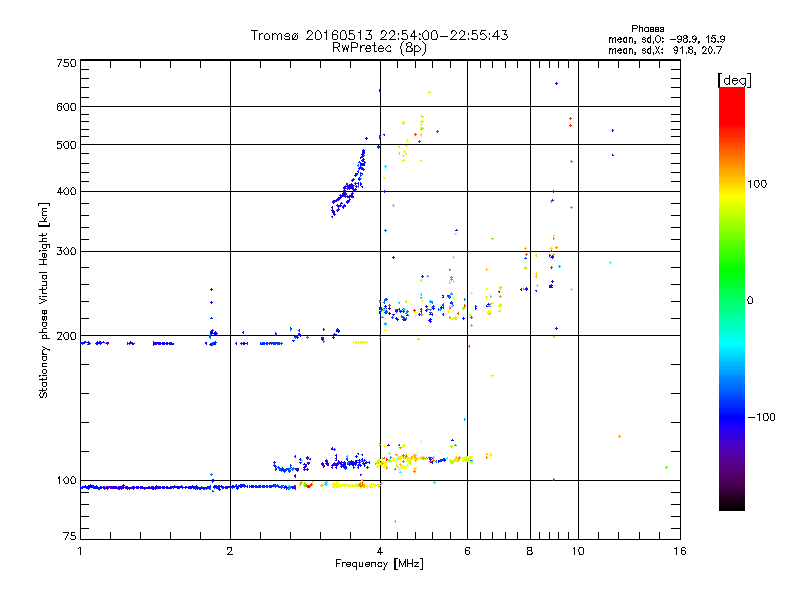The height and width of the screenshot is (600, 800).
Task: Click the green region of the colorbar
Action: pyautogui.click(x=732, y=268)
